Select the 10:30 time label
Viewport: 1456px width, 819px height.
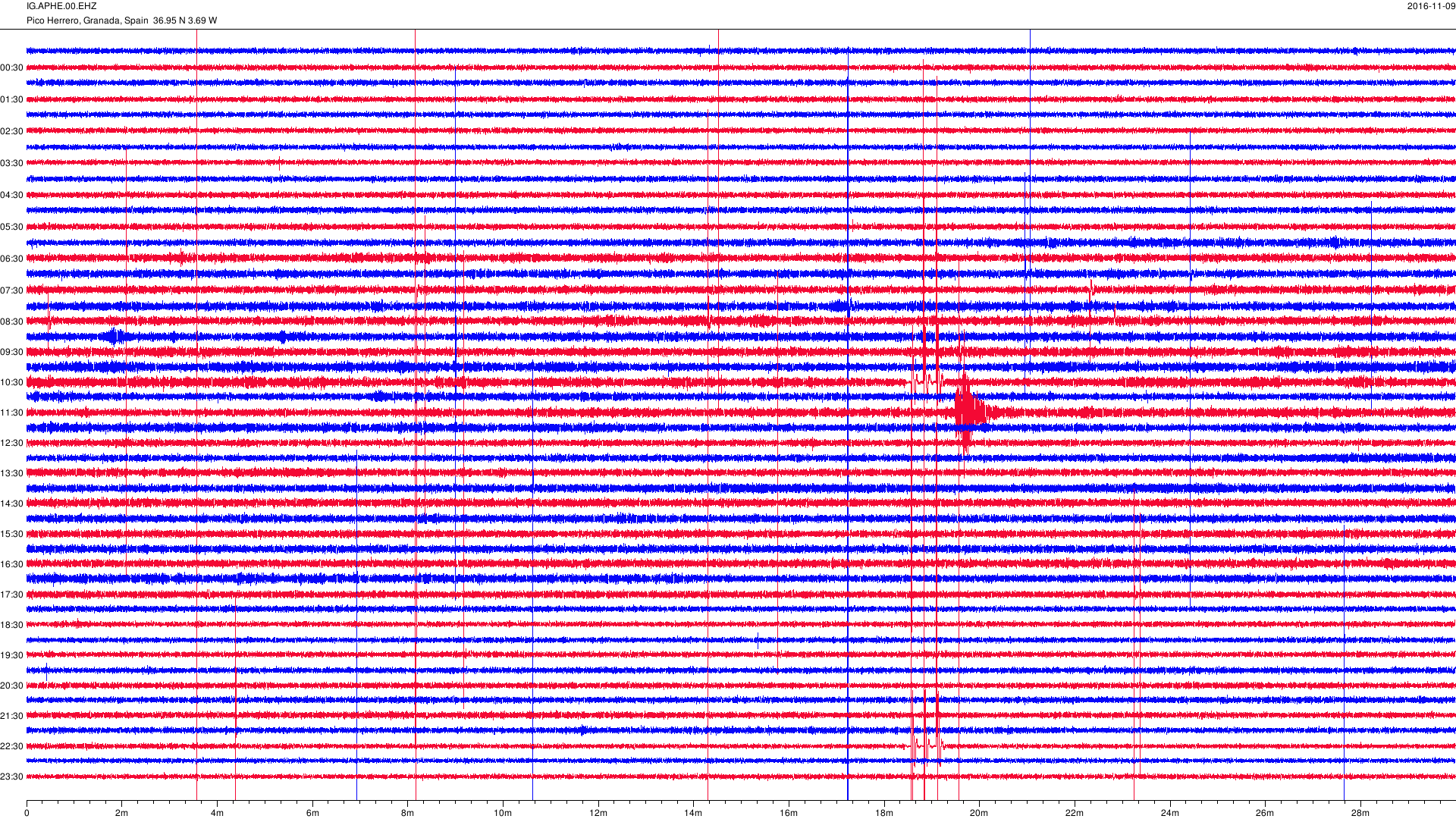pos(11,382)
